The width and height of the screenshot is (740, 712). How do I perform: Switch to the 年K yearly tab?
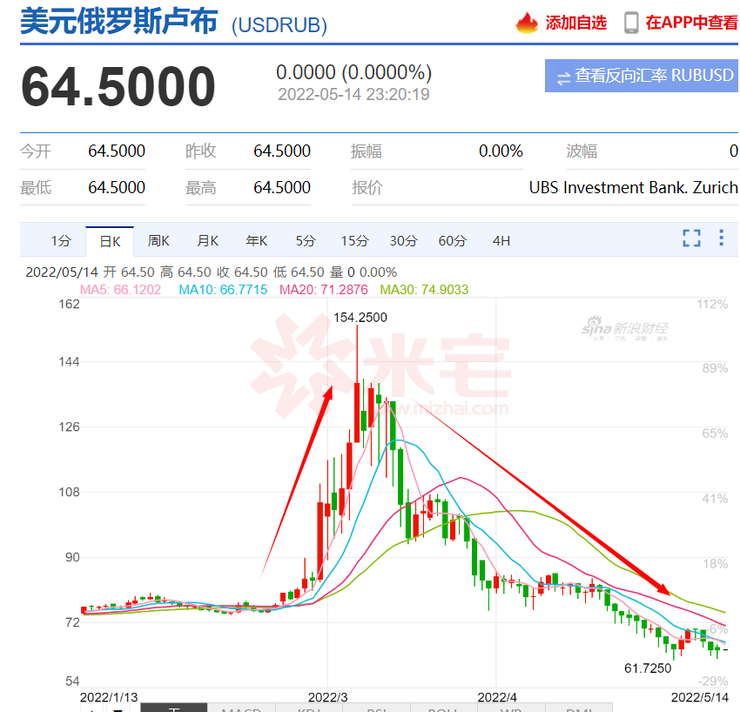point(257,241)
